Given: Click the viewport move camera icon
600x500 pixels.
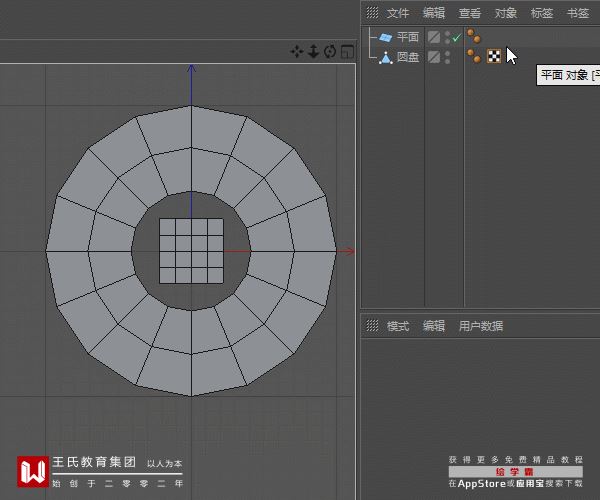Looking at the screenshot, I should (x=297, y=51).
